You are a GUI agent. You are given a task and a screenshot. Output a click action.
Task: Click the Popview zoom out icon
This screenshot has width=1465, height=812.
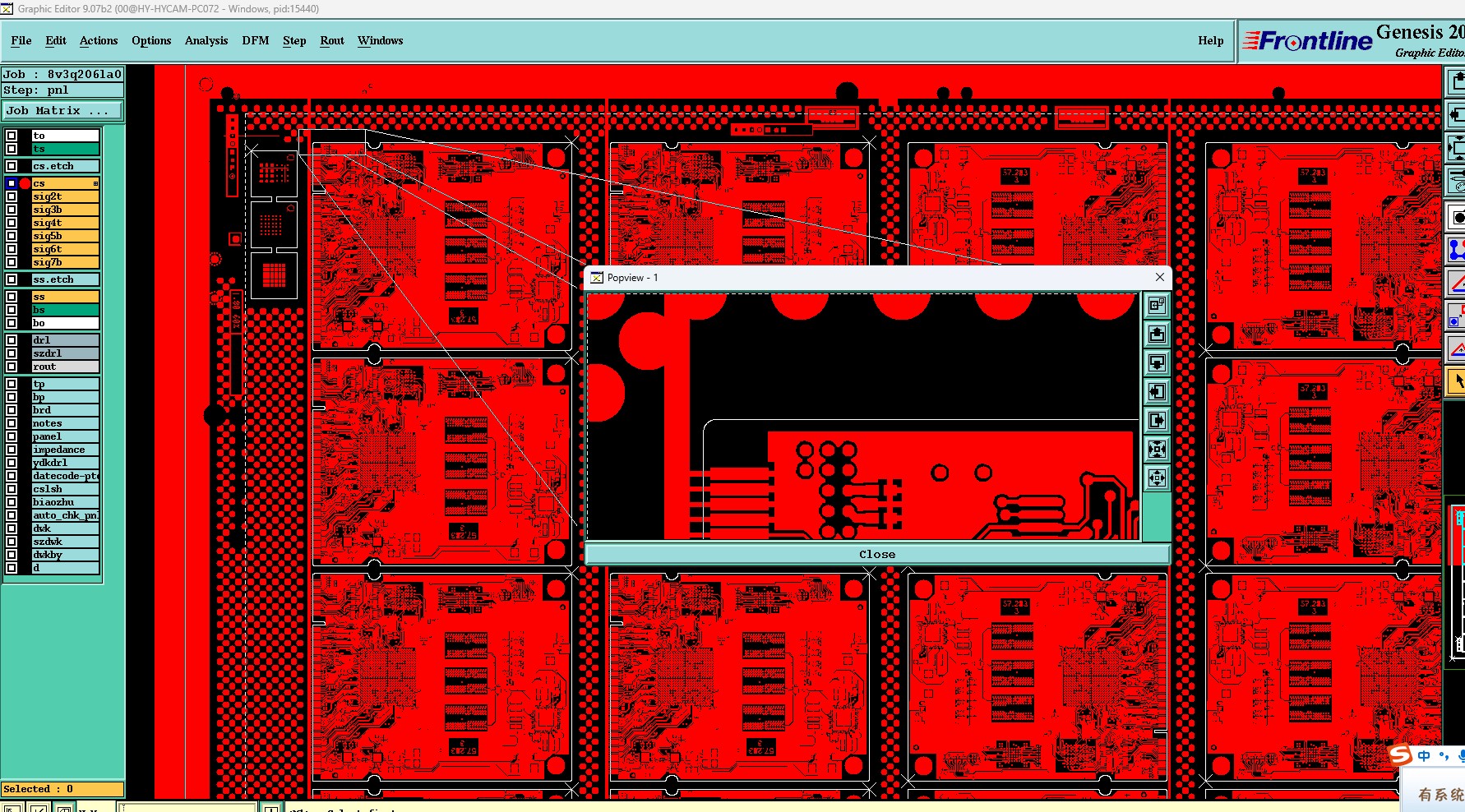[1157, 478]
